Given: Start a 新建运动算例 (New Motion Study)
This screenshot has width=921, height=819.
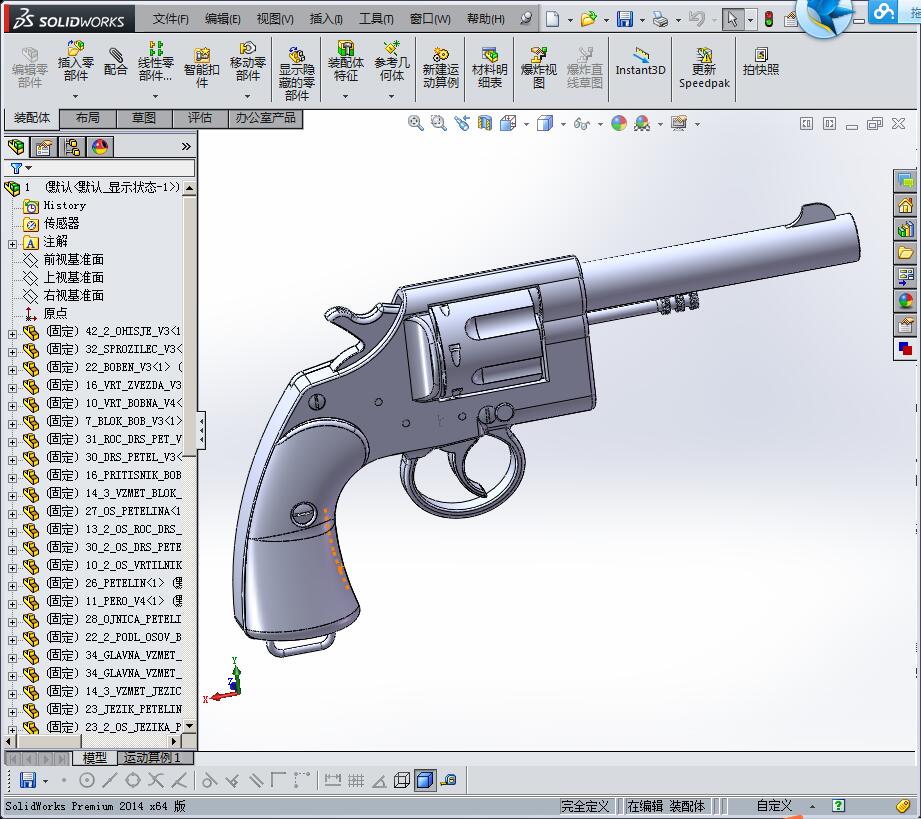Looking at the screenshot, I should click(441, 68).
